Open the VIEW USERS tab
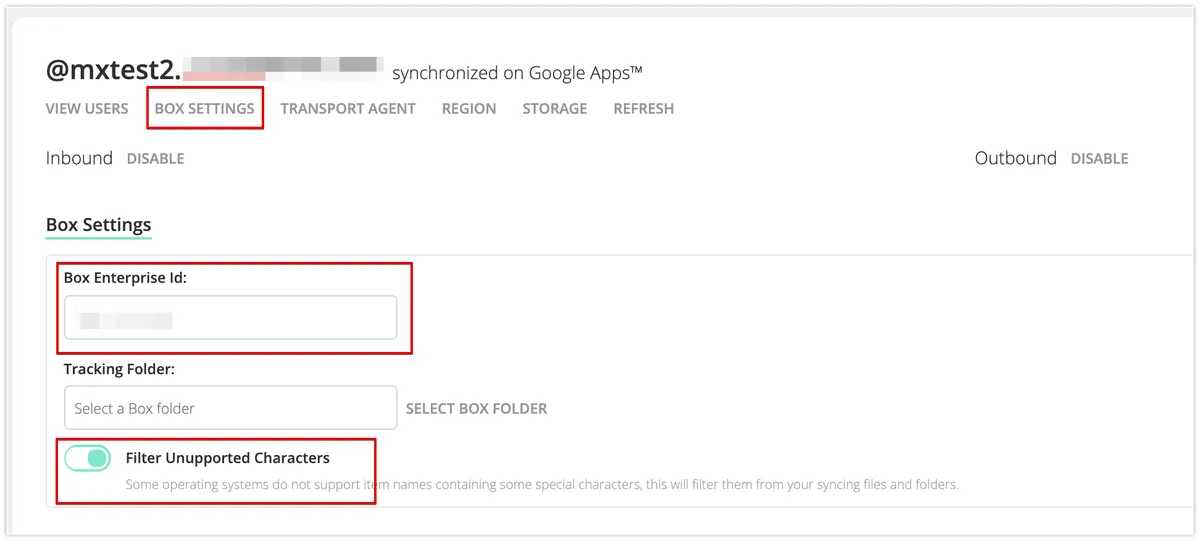This screenshot has height=541, width=1200. (x=87, y=108)
